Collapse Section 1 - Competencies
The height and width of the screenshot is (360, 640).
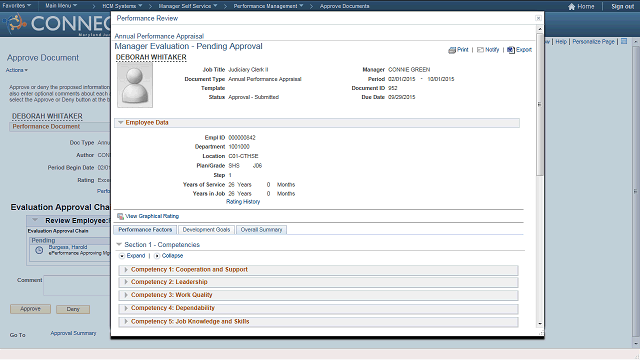(x=119, y=244)
